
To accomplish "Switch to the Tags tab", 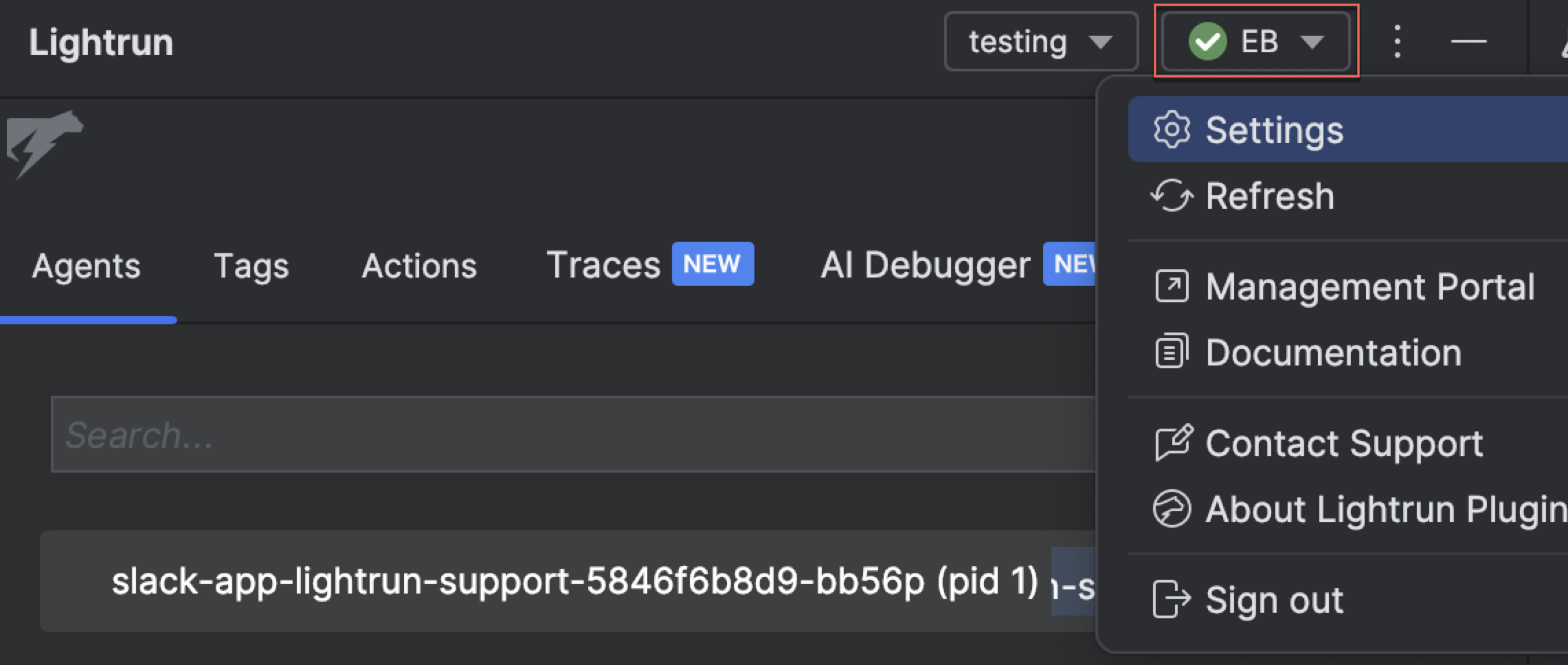I will coord(251,266).
